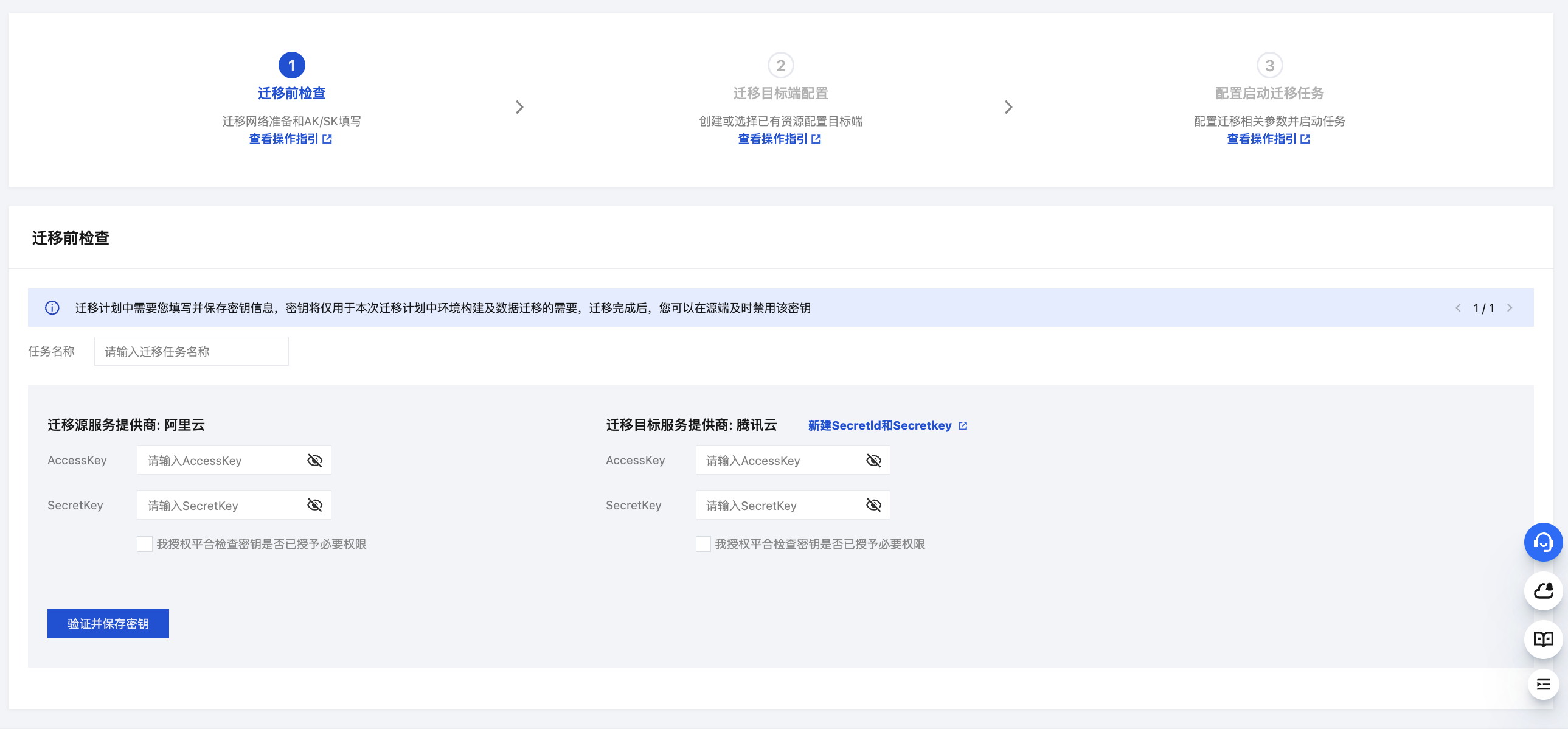Open the documentation book floating icon
The image size is (1568, 729).
pyautogui.click(x=1542, y=639)
